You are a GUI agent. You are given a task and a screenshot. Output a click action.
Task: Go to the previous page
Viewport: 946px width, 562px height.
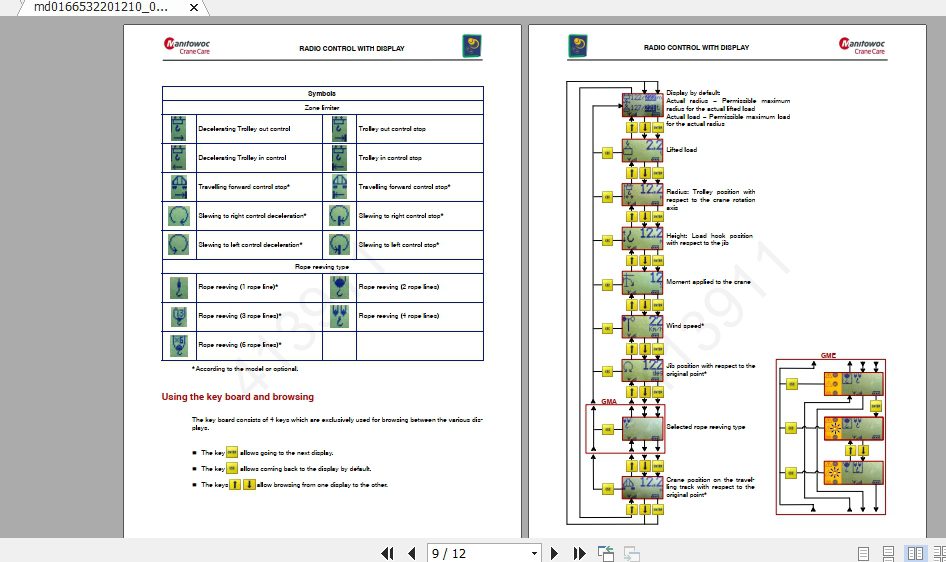pyautogui.click(x=412, y=553)
